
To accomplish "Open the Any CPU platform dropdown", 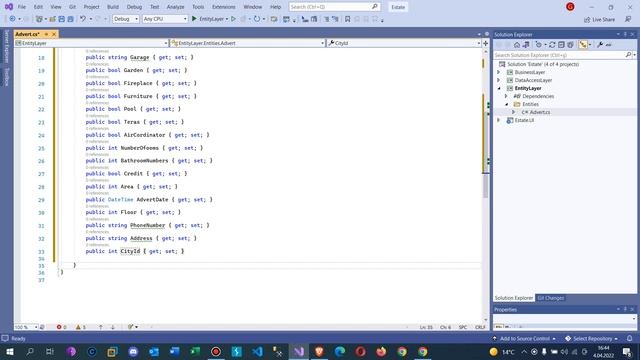I will click(x=165, y=19).
